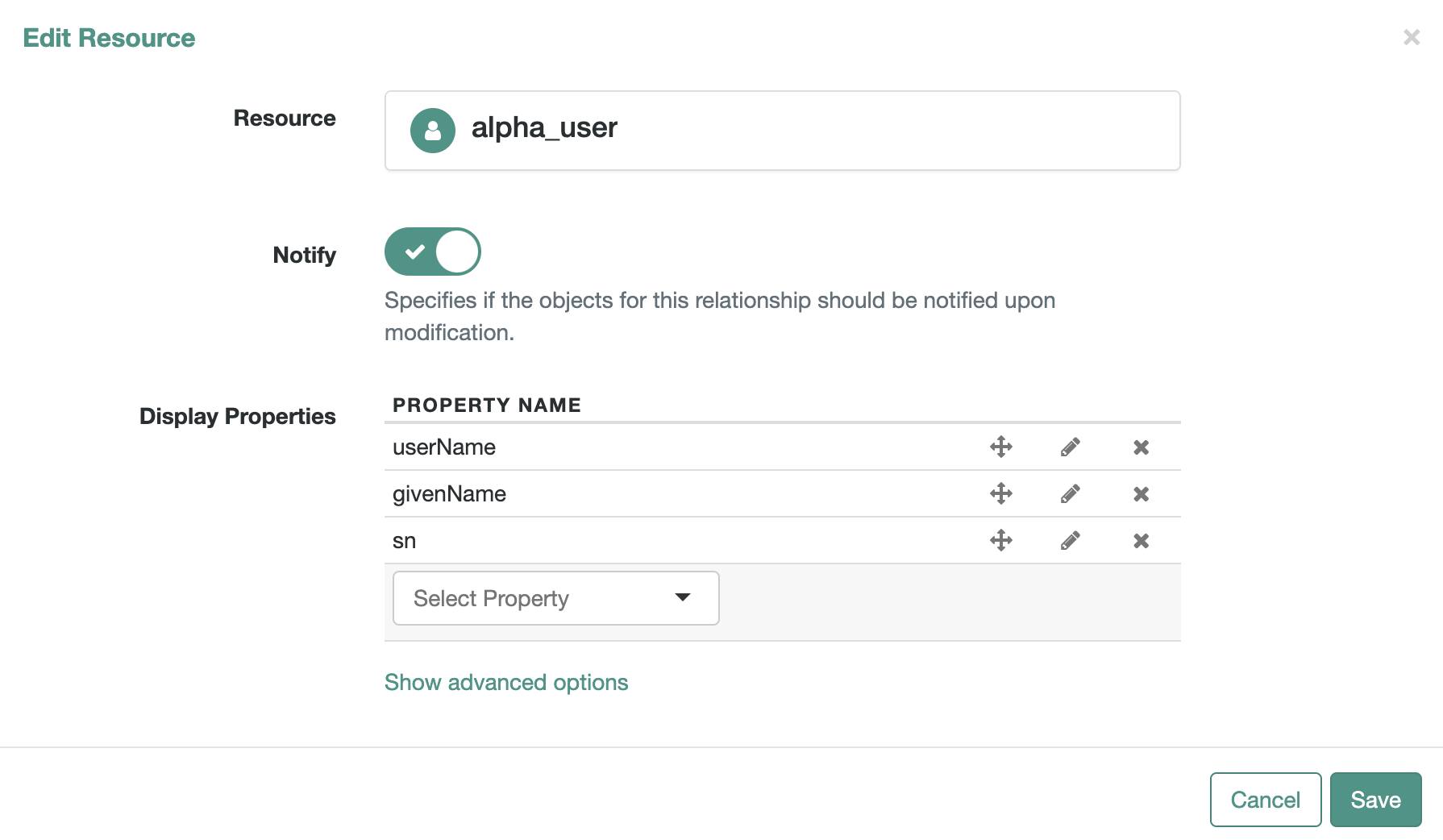Remove userName from display properties
The width and height of the screenshot is (1443, 840).
(1141, 447)
